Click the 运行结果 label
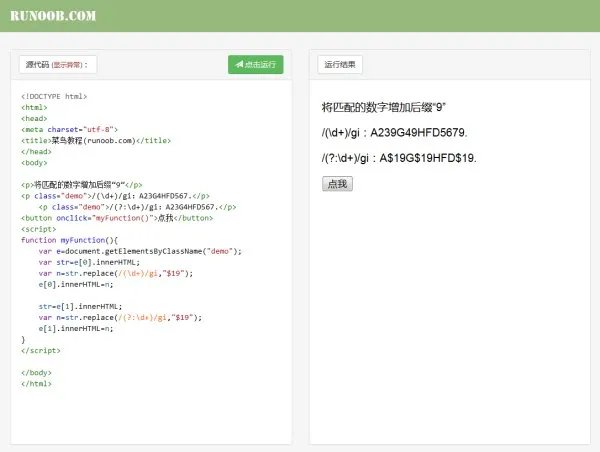This screenshot has width=600, height=452. (340, 64)
